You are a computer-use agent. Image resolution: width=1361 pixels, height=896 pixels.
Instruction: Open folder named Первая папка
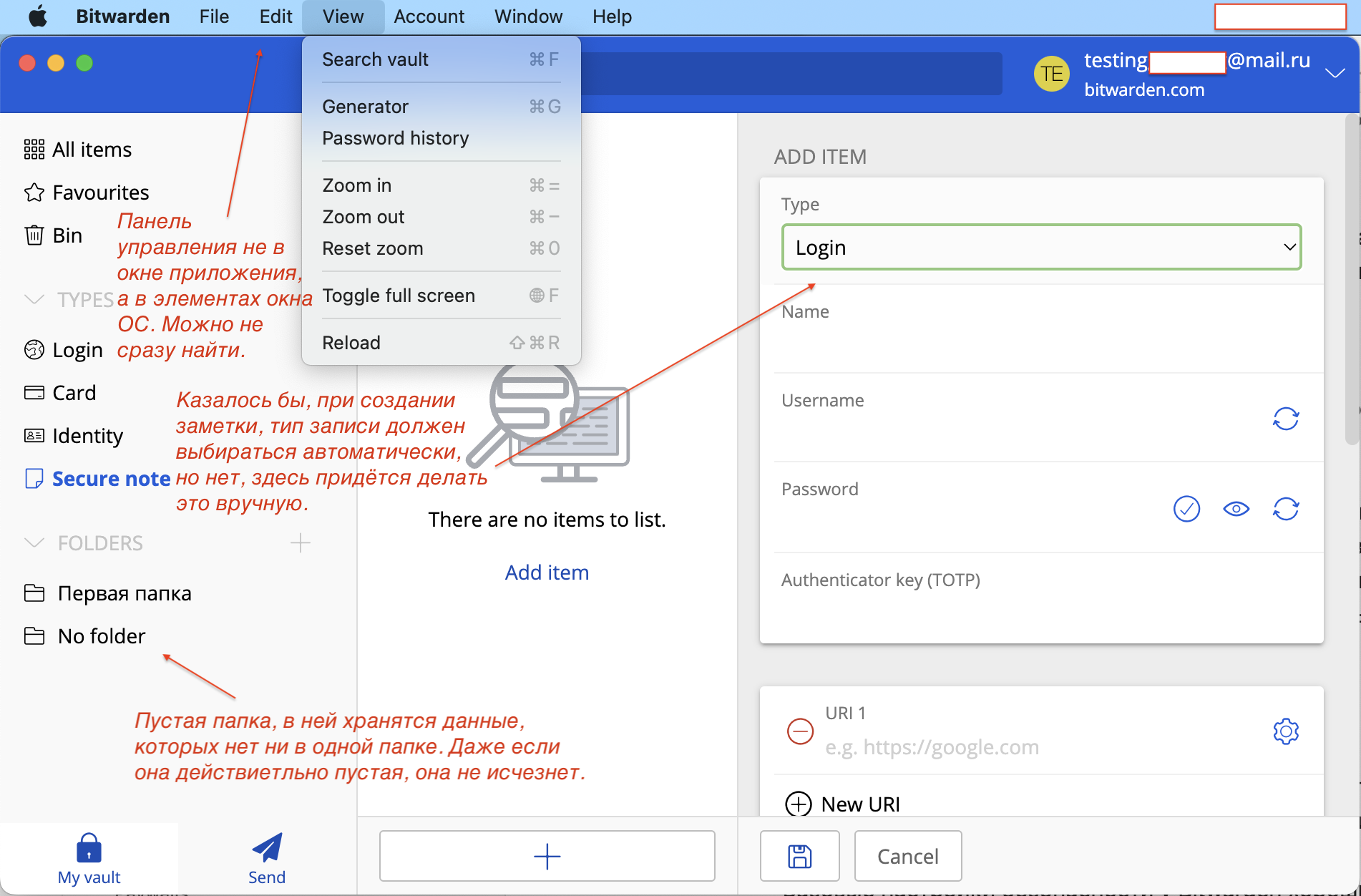pyautogui.click(x=125, y=593)
